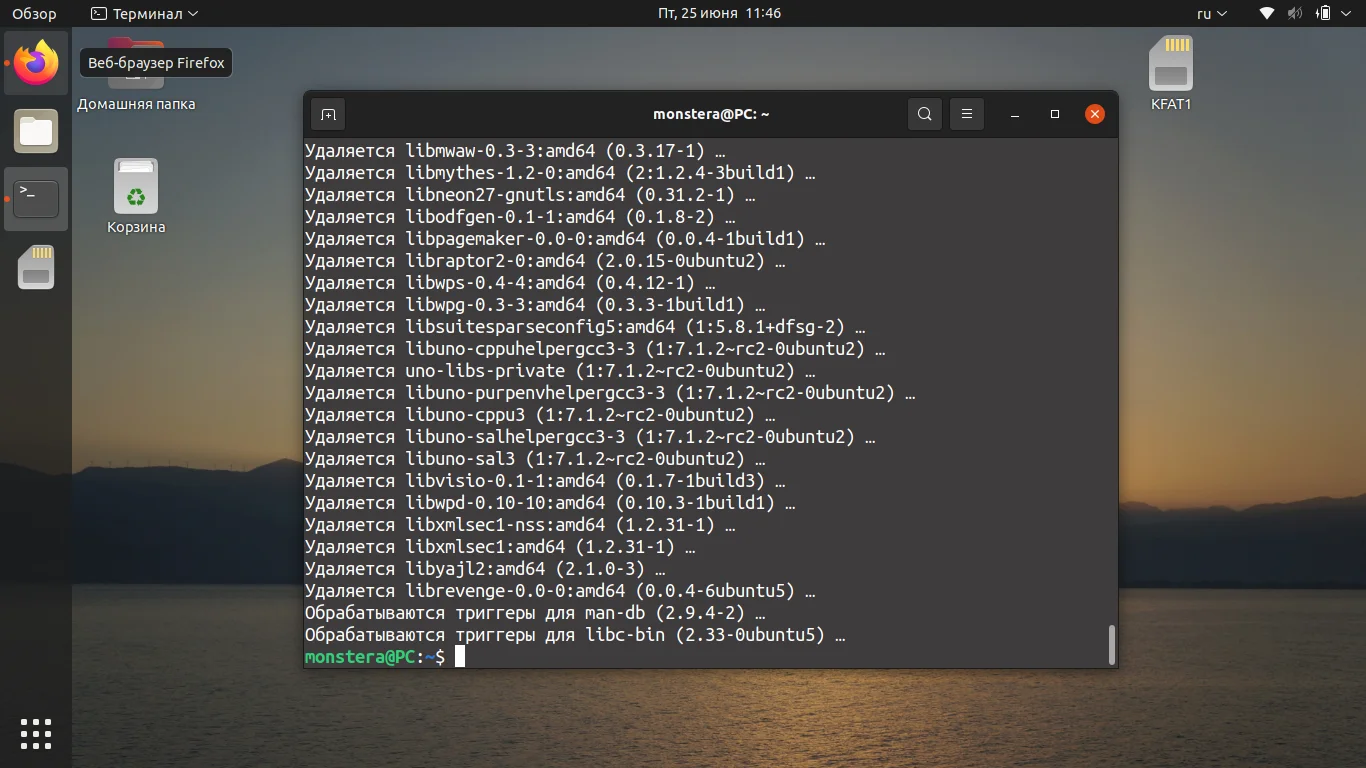Click the libwpg-0.3-3:amd64 line
1366x768 pixels.
coord(535,305)
